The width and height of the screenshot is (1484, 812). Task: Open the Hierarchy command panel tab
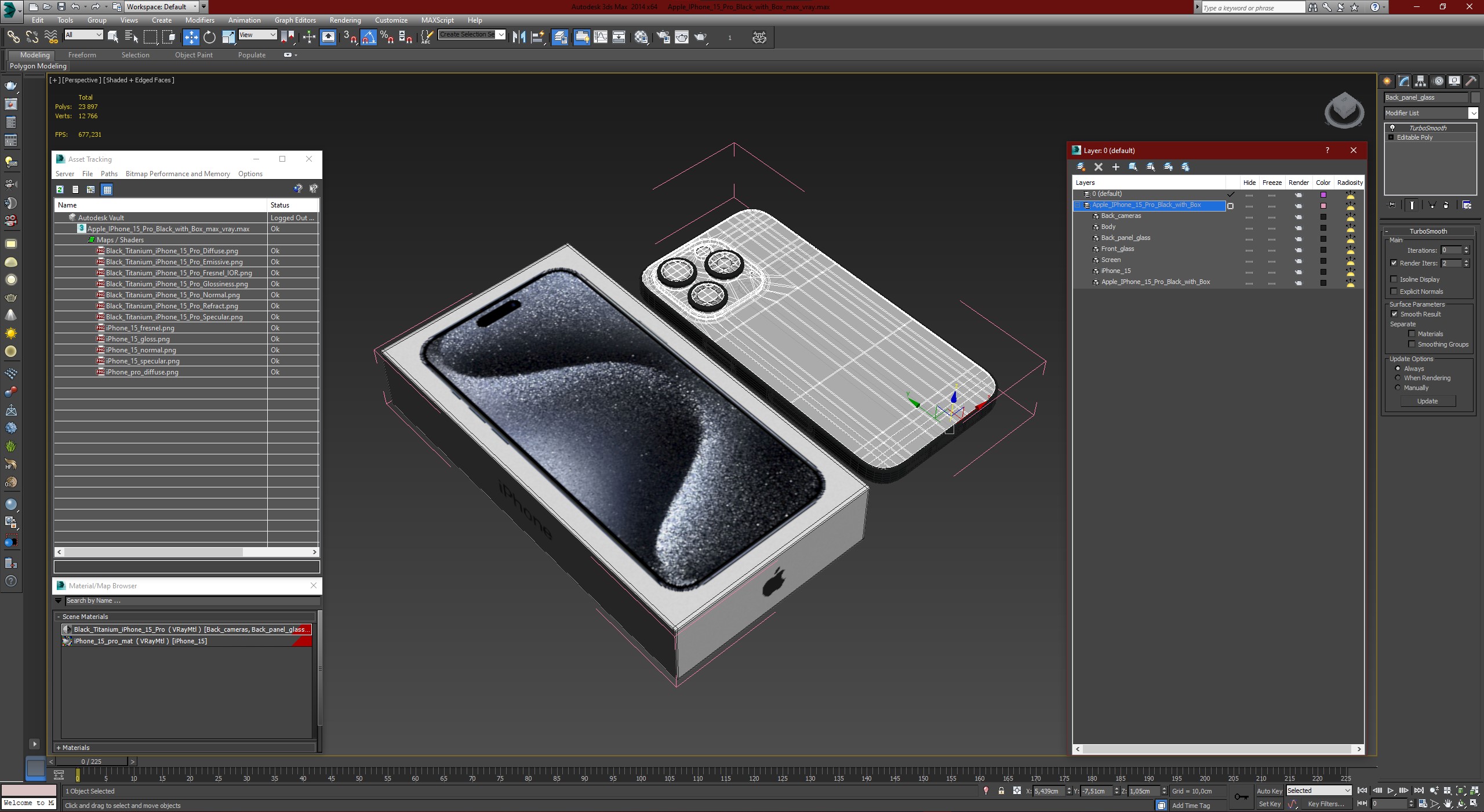(1420, 81)
